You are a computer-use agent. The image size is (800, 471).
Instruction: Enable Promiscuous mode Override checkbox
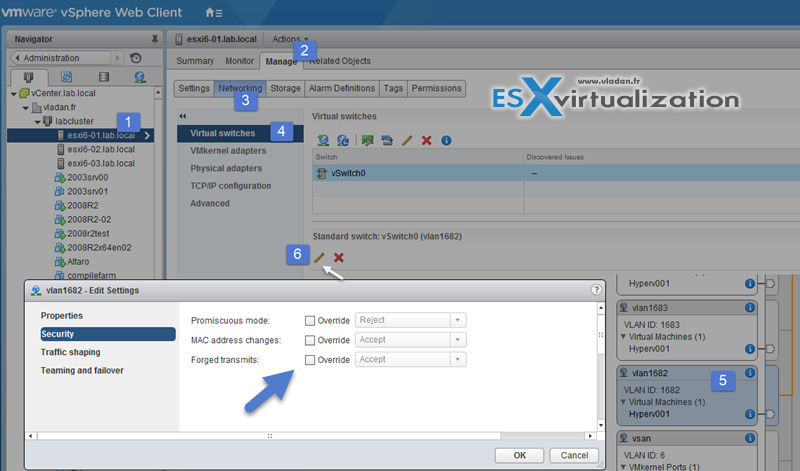pyautogui.click(x=310, y=320)
